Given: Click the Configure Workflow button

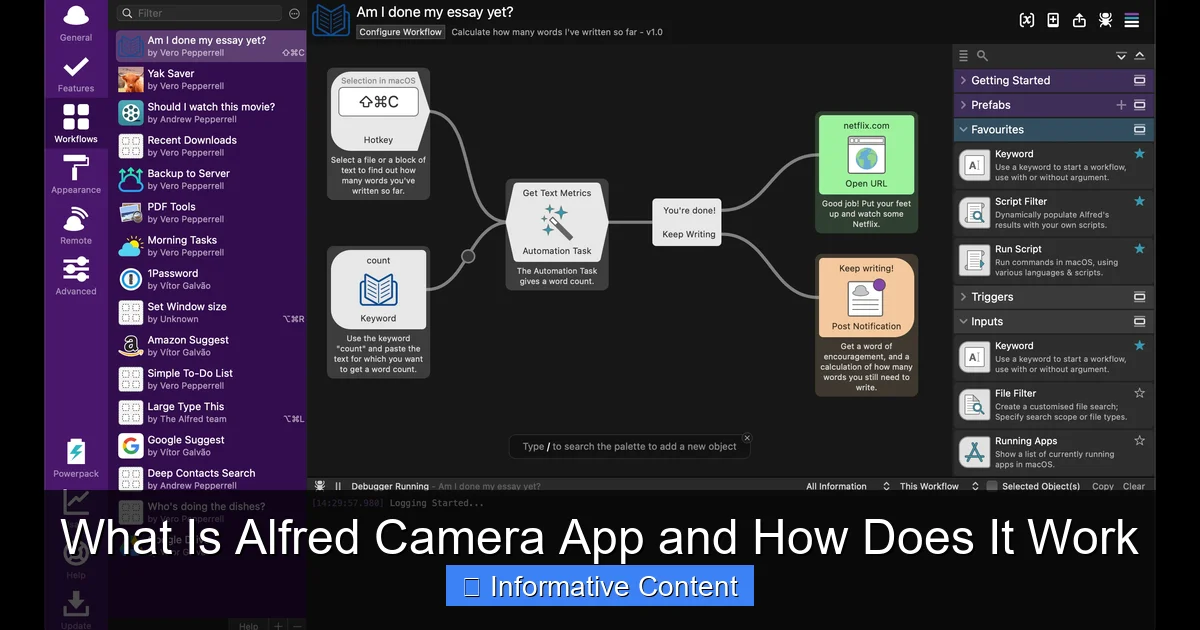Looking at the screenshot, I should (399, 32).
